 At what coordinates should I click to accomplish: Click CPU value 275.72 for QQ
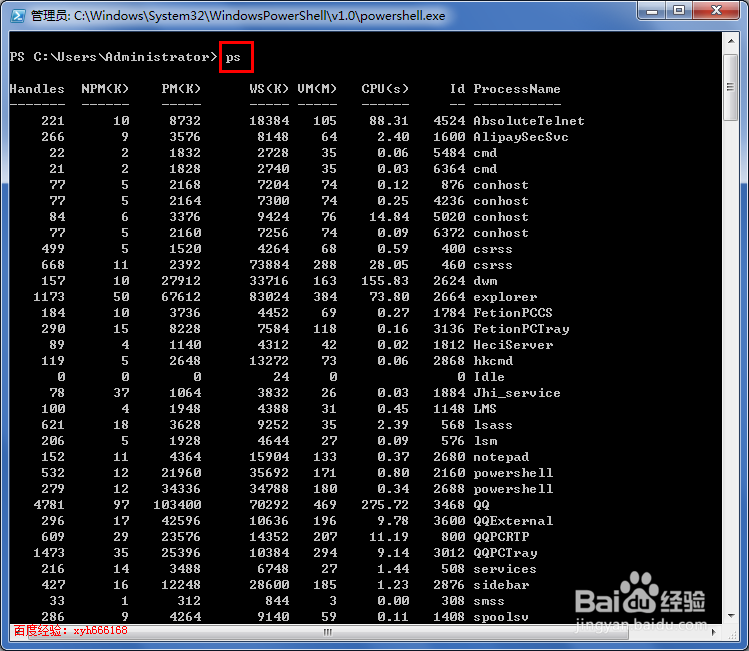point(385,505)
